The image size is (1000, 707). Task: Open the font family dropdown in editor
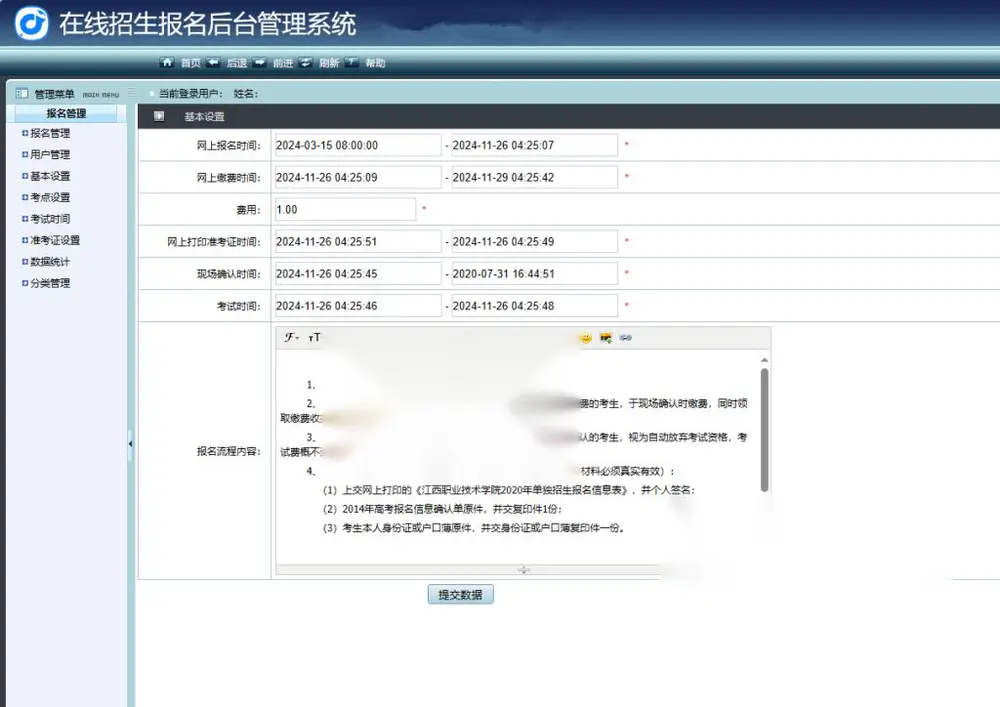coord(291,337)
